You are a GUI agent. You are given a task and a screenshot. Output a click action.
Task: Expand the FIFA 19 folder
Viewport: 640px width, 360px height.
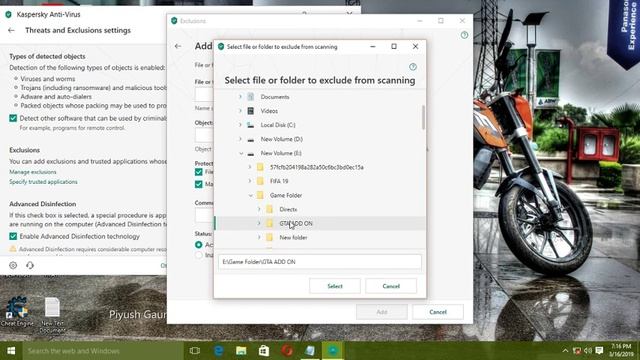(250, 181)
